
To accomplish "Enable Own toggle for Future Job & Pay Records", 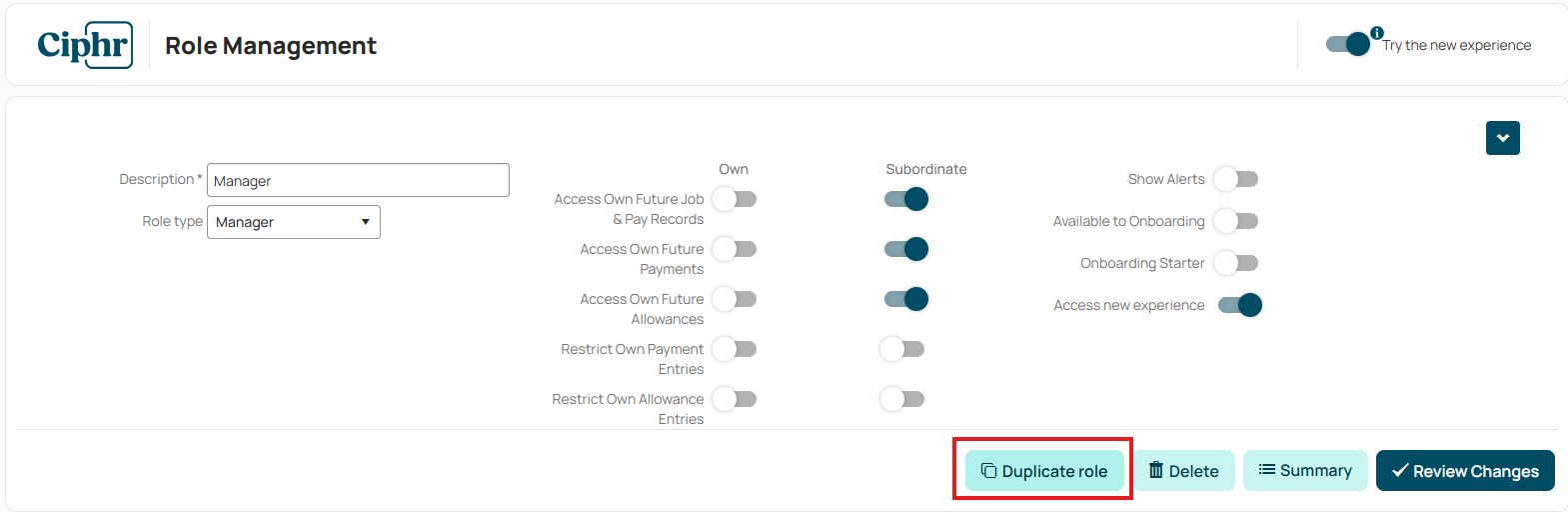I will tap(735, 199).
